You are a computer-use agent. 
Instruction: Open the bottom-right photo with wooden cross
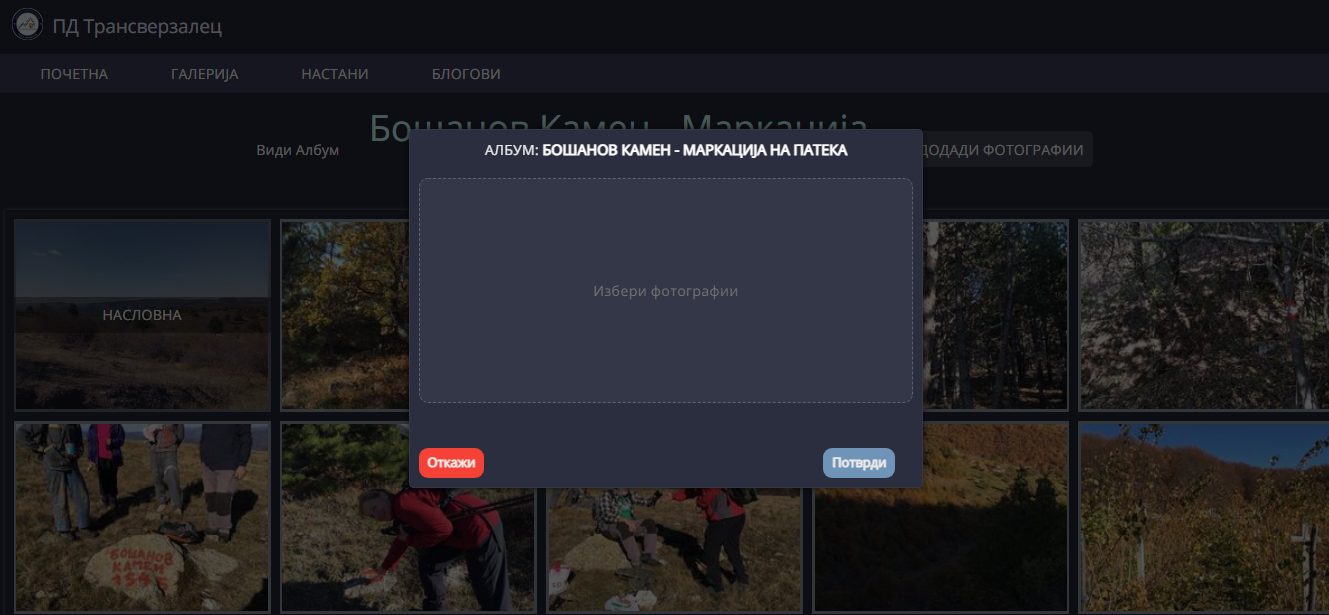(x=1203, y=517)
